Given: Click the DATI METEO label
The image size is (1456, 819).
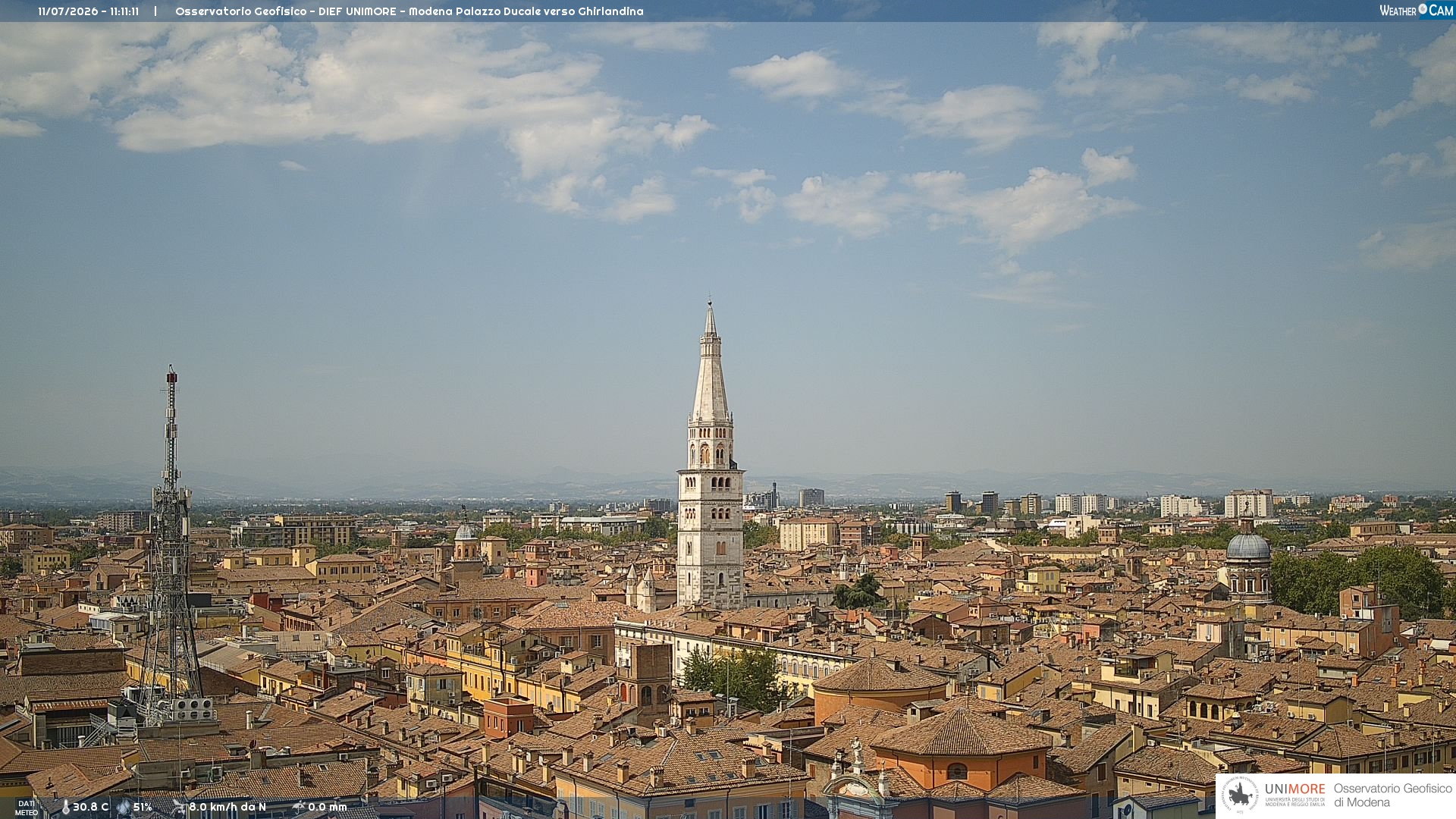Looking at the screenshot, I should (x=27, y=808).
